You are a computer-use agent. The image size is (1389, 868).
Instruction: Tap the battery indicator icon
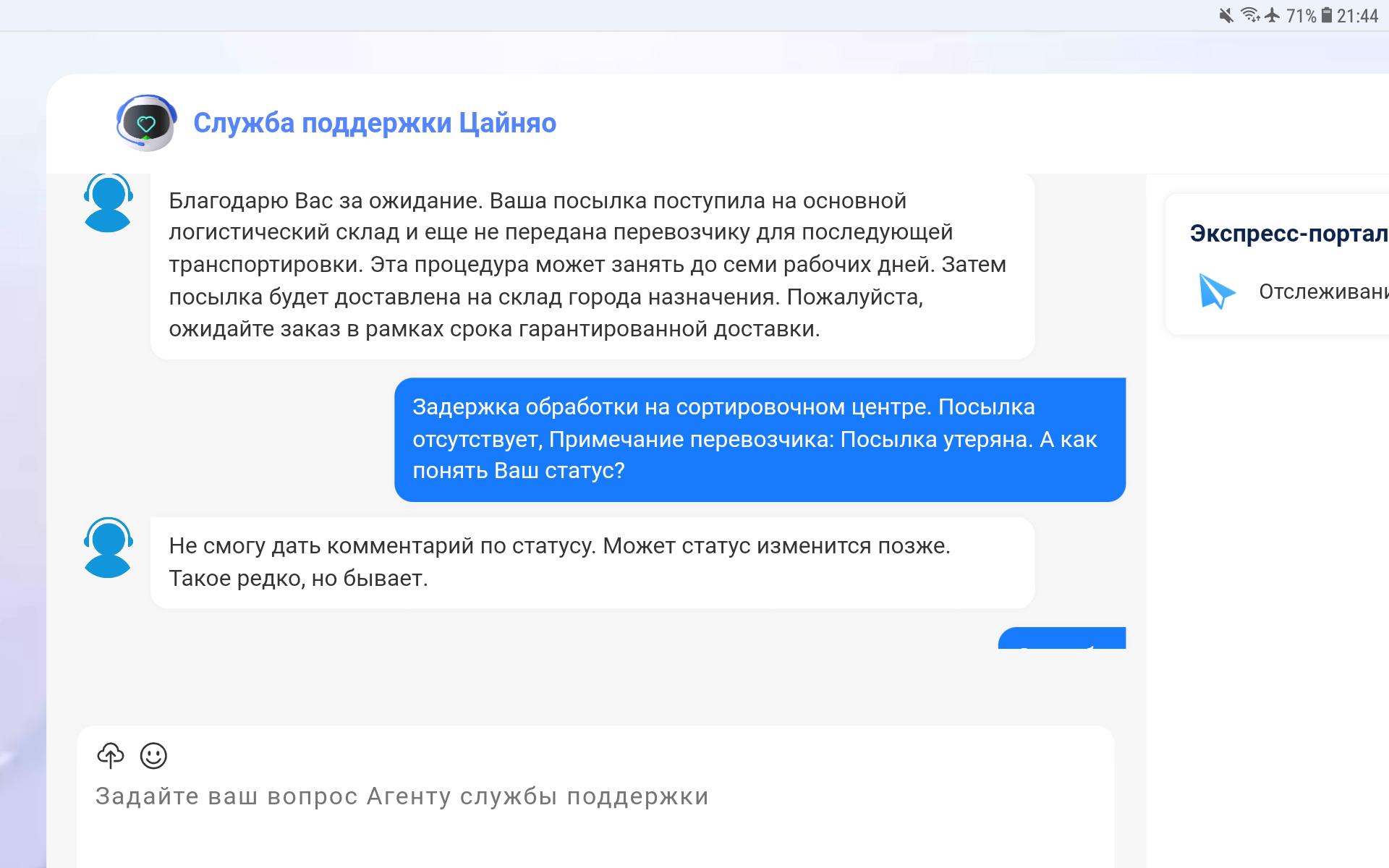click(x=1327, y=15)
